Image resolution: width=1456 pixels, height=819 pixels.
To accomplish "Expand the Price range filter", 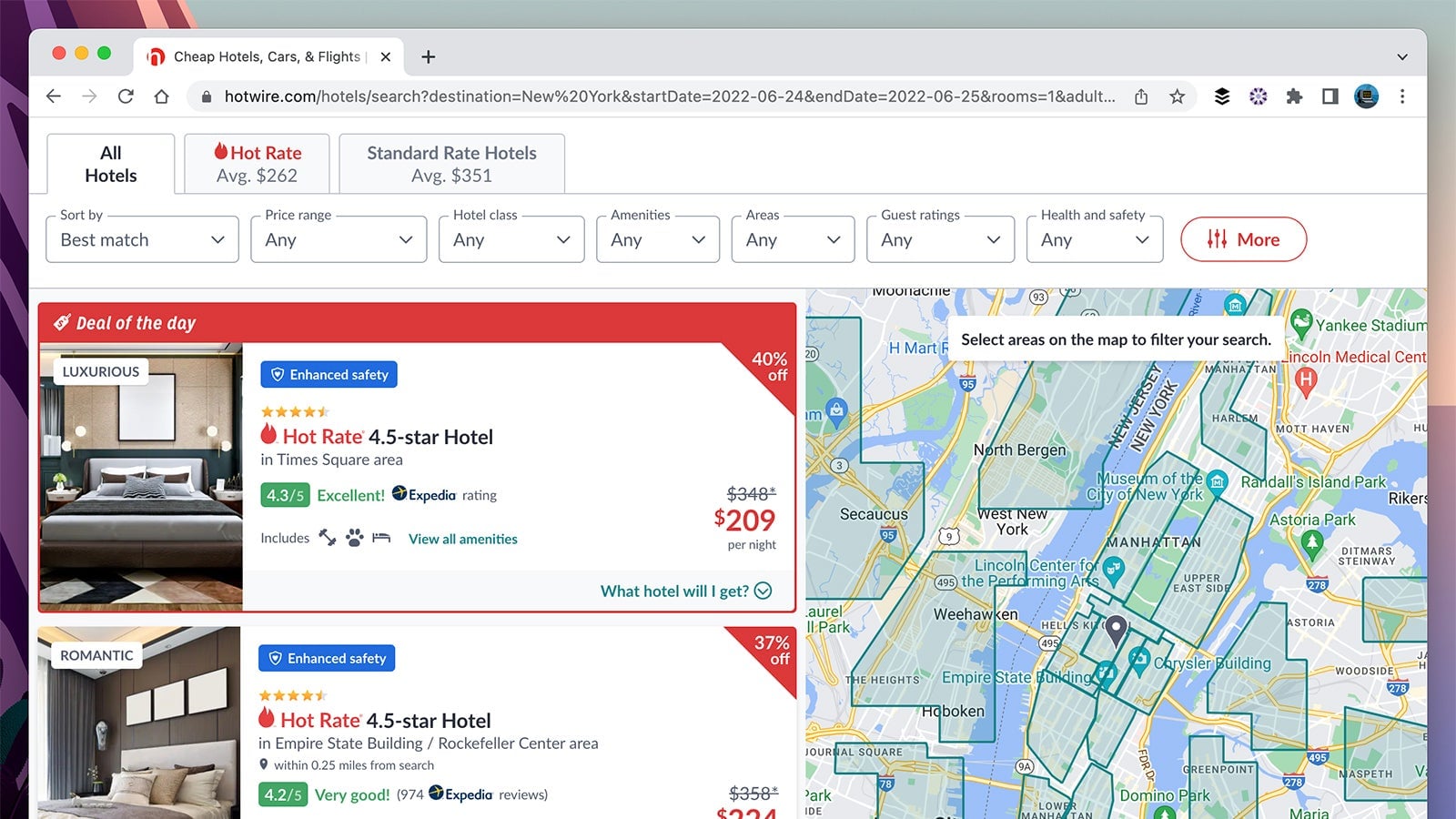I will [339, 239].
